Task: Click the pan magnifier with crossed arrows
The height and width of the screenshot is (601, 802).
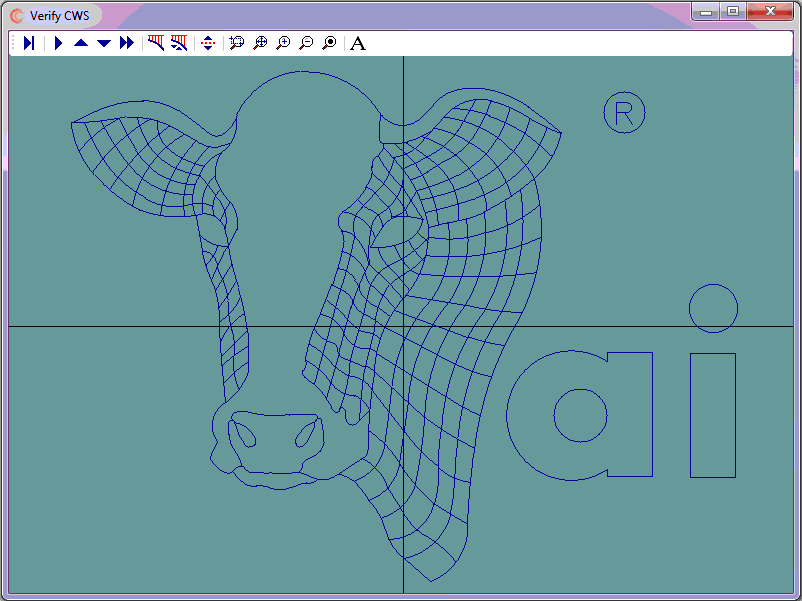Action: [x=260, y=43]
